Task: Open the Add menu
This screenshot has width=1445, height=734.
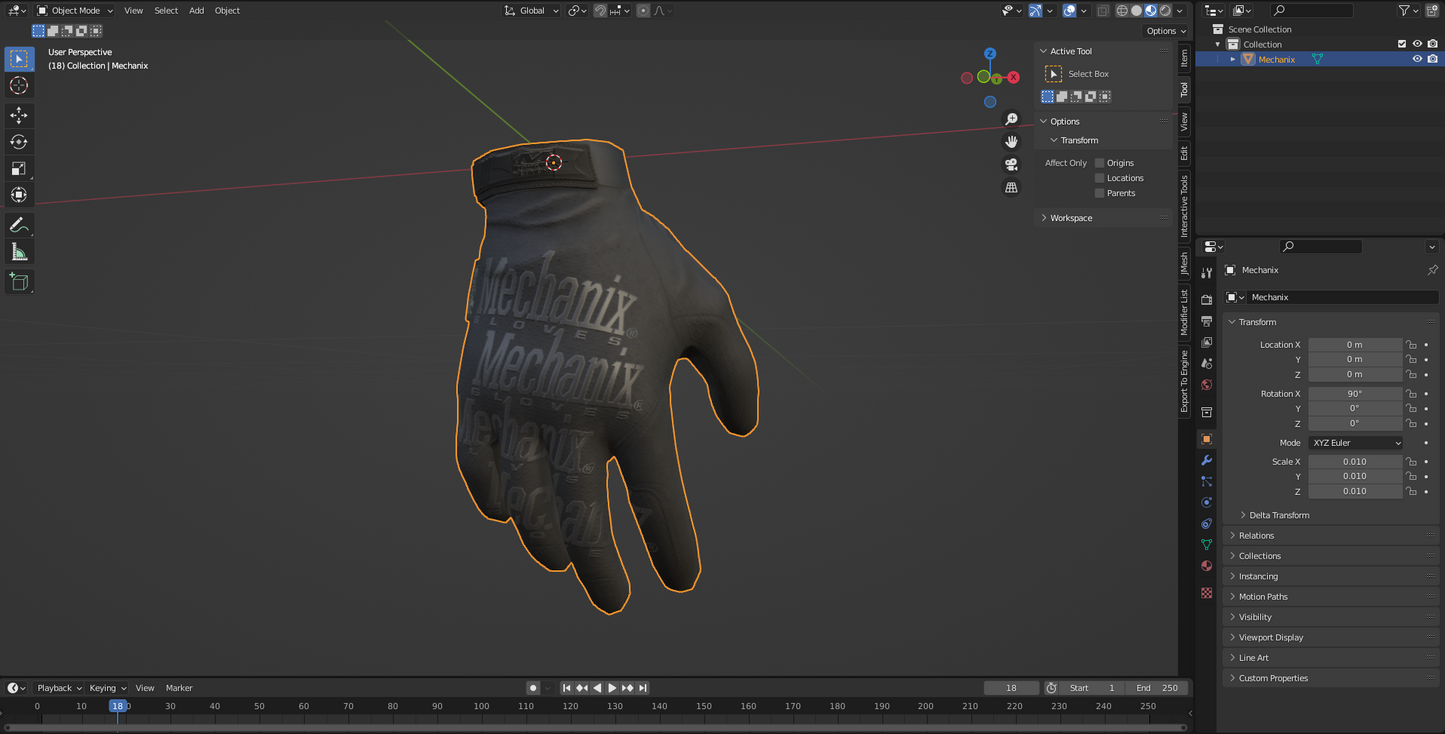Action: click(196, 10)
